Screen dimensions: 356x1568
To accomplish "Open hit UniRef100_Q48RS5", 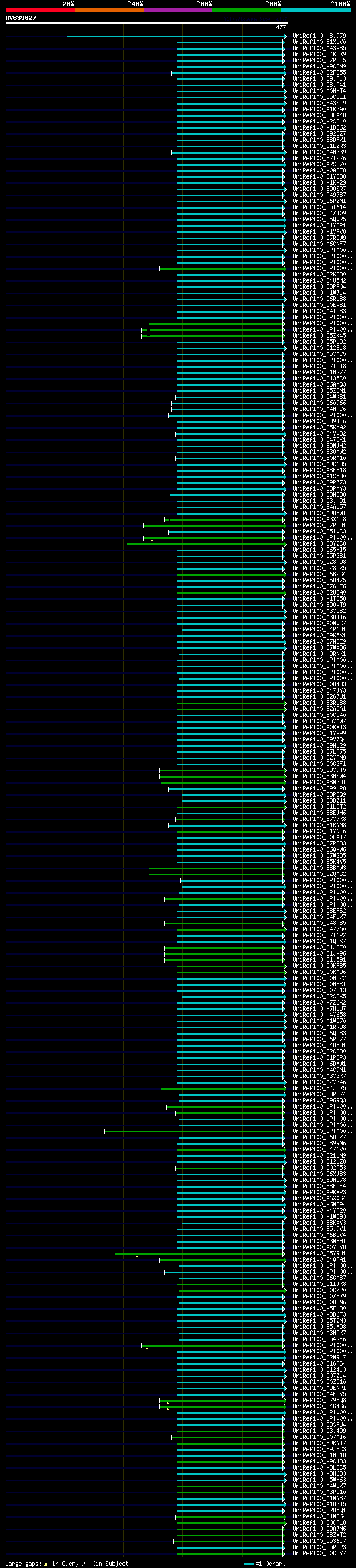I will tap(319, 923).
